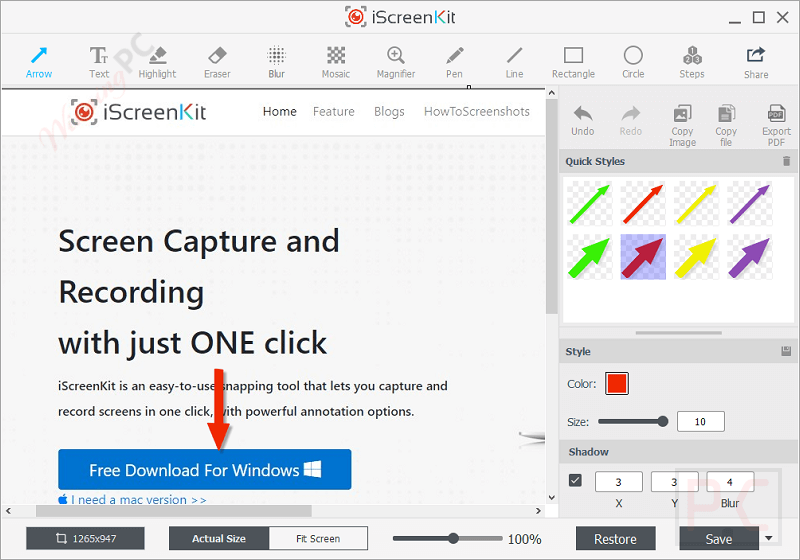Click I need a mac version link
Viewport: 800px width, 560px height.
coord(133,499)
